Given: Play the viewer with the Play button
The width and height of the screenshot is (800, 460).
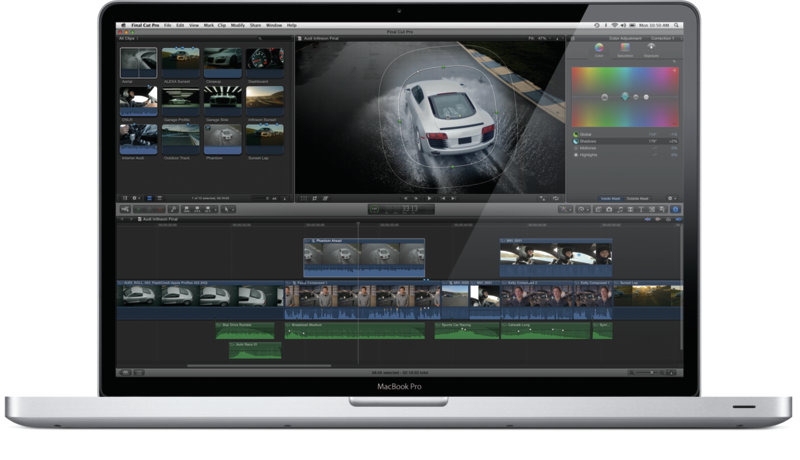Looking at the screenshot, I should point(429,198).
